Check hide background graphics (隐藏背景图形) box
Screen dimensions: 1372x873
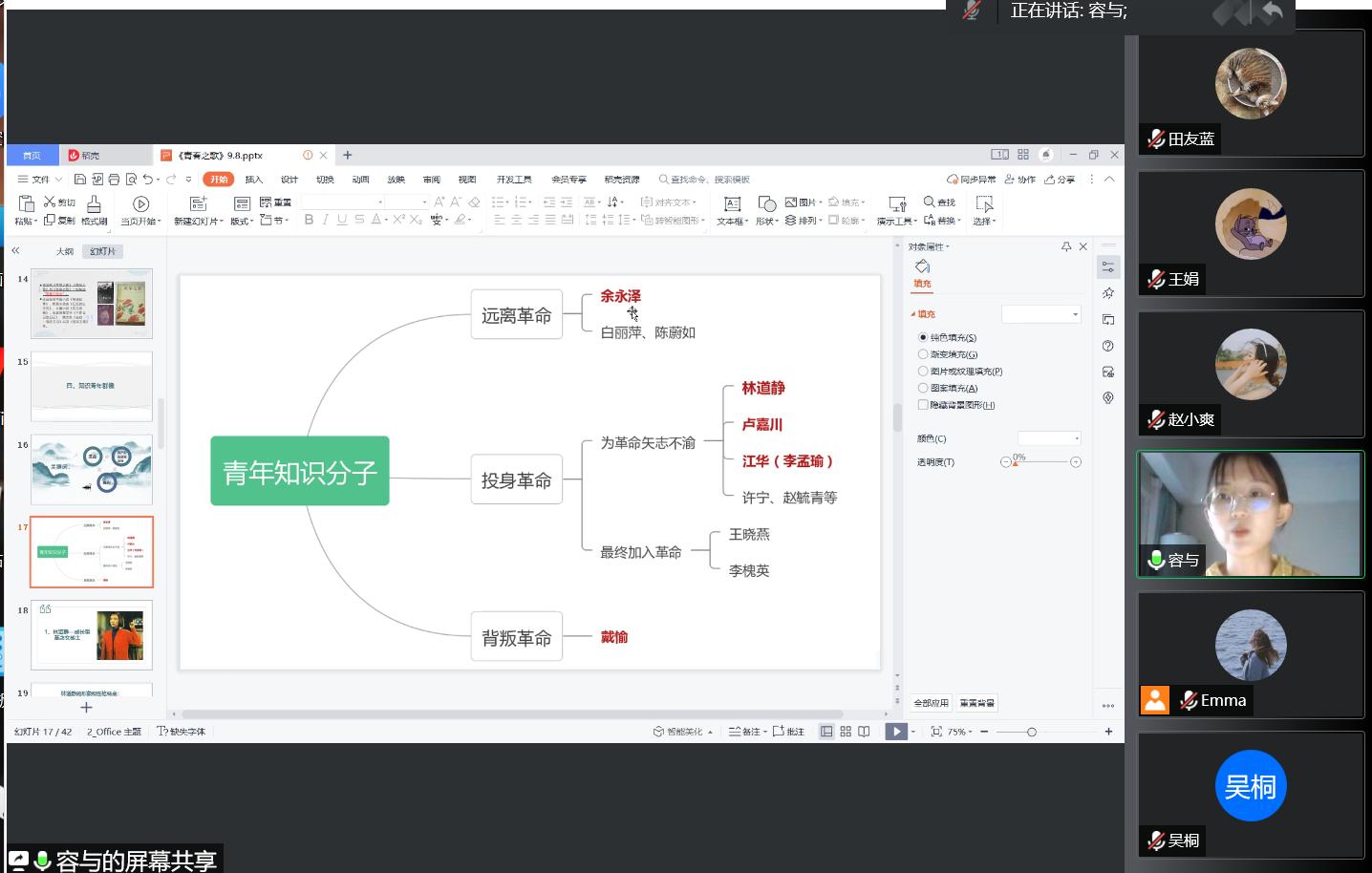923,405
